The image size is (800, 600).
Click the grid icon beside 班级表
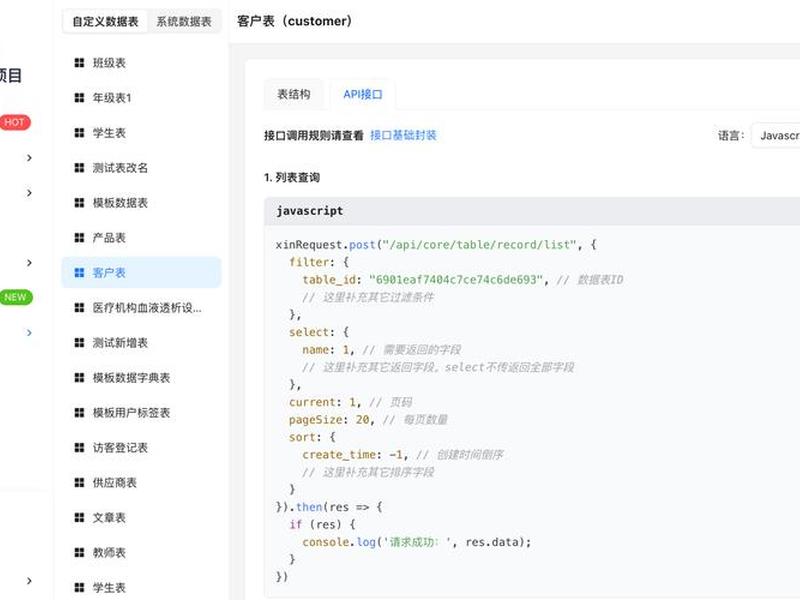pos(79,63)
